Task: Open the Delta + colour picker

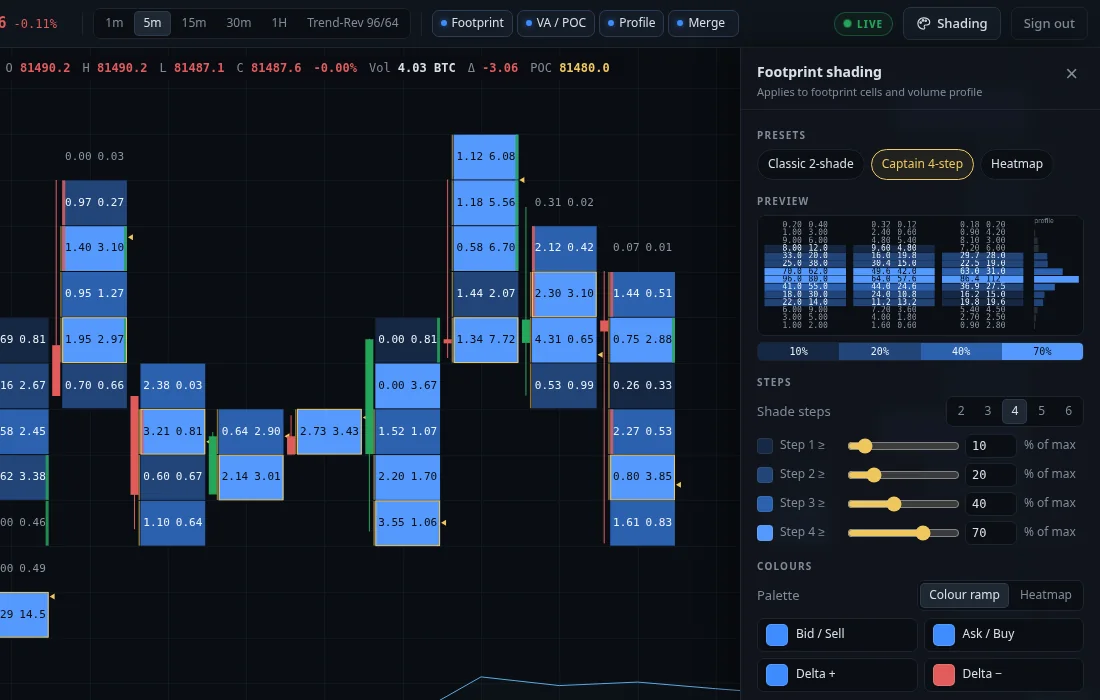Action: [837, 674]
